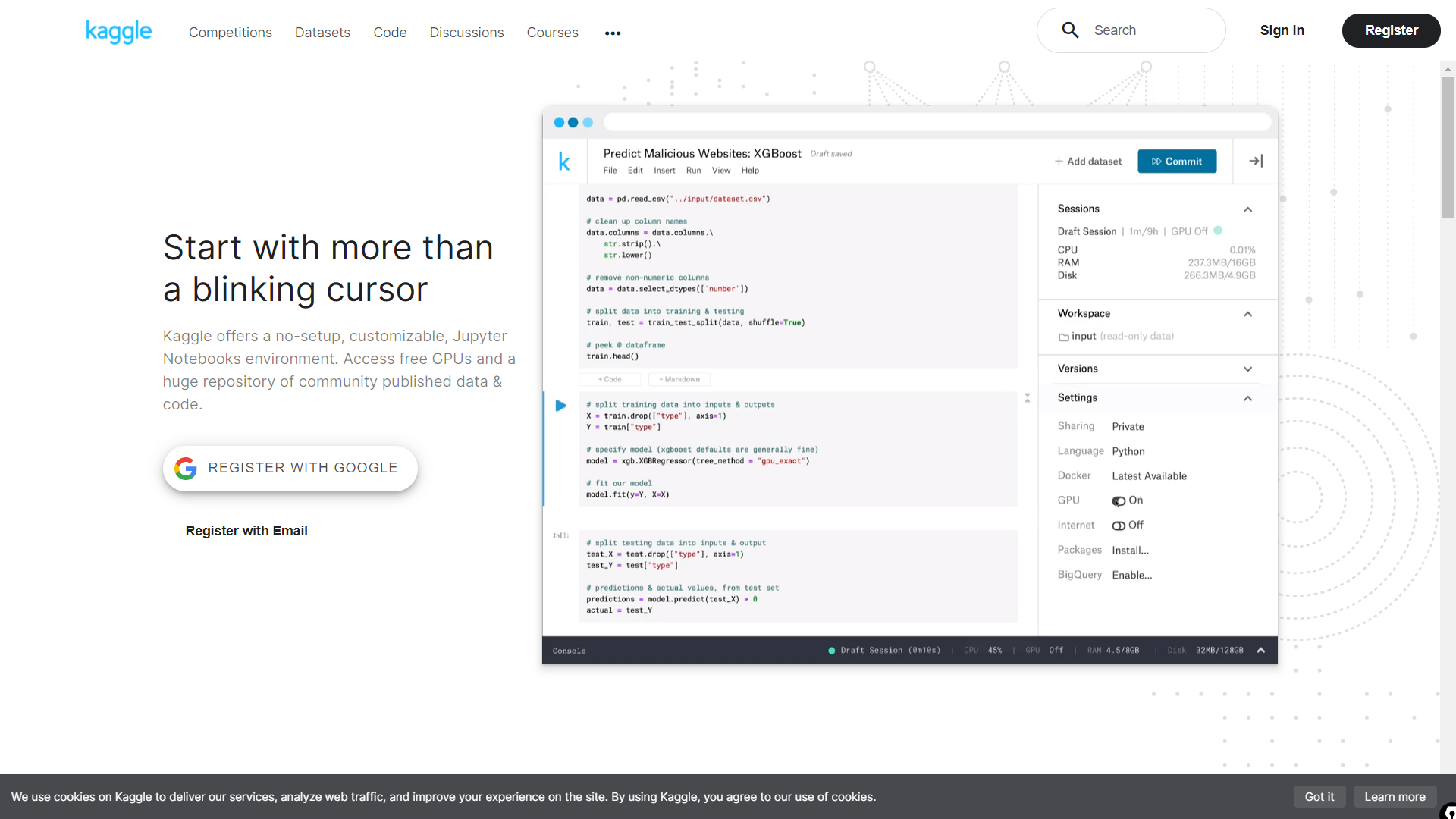This screenshot has height=819, width=1456.
Task: Click the RAM 4.5/8GB status entry
Action: click(1112, 651)
